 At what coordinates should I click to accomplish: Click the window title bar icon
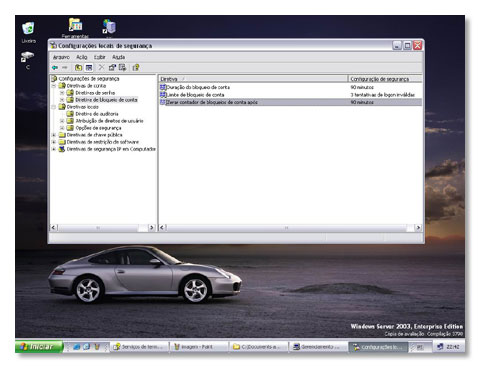[53, 46]
